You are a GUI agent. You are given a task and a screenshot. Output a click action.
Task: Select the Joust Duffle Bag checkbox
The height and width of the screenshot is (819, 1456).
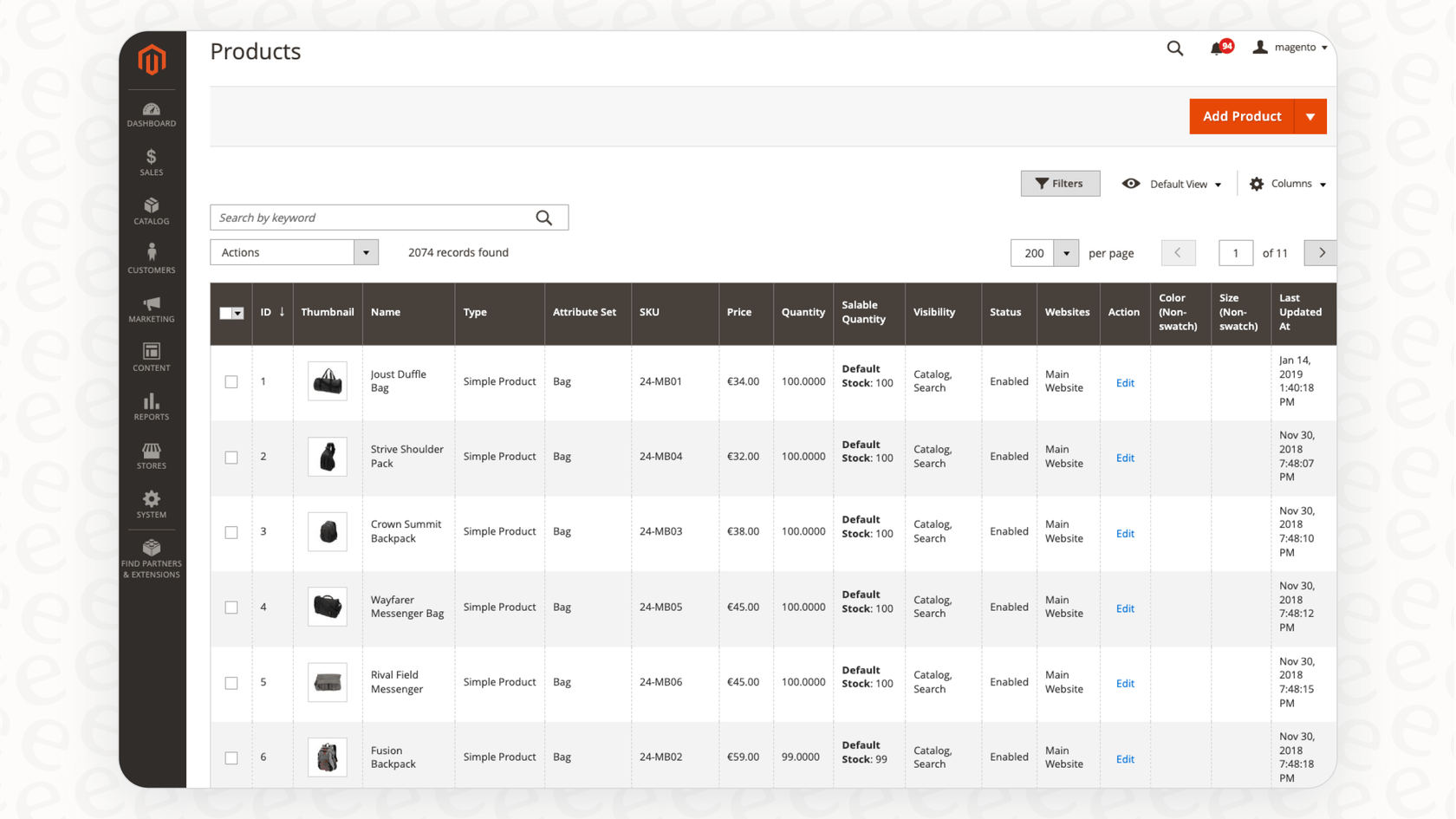pyautogui.click(x=231, y=382)
